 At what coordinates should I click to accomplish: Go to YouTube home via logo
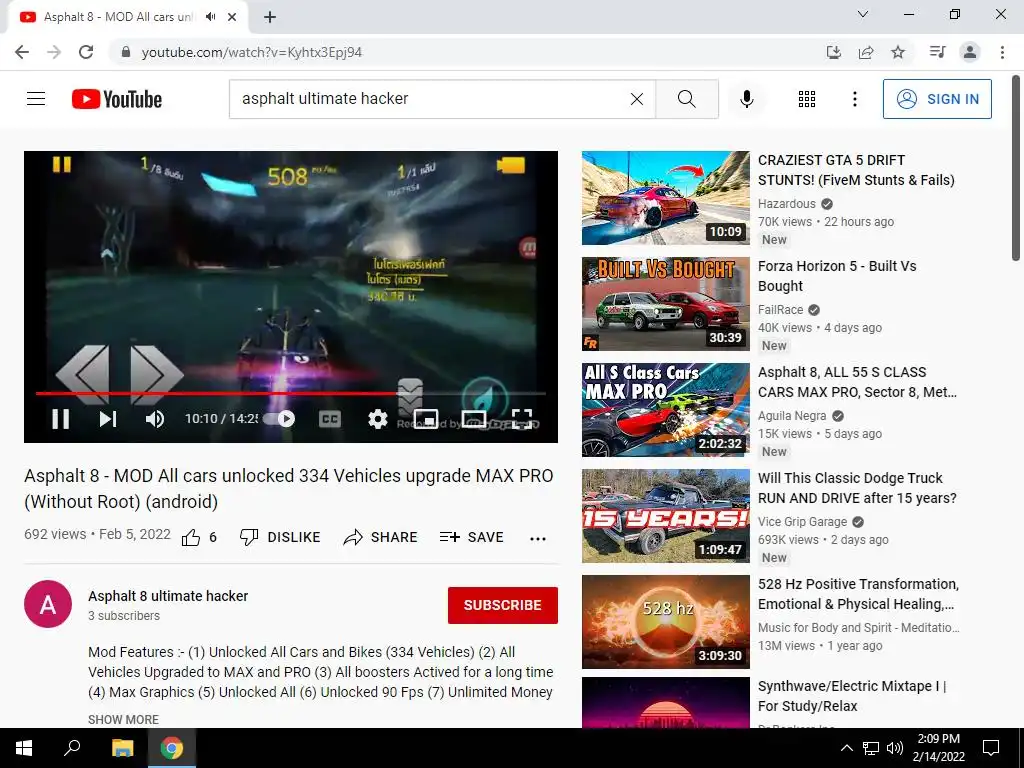point(117,99)
